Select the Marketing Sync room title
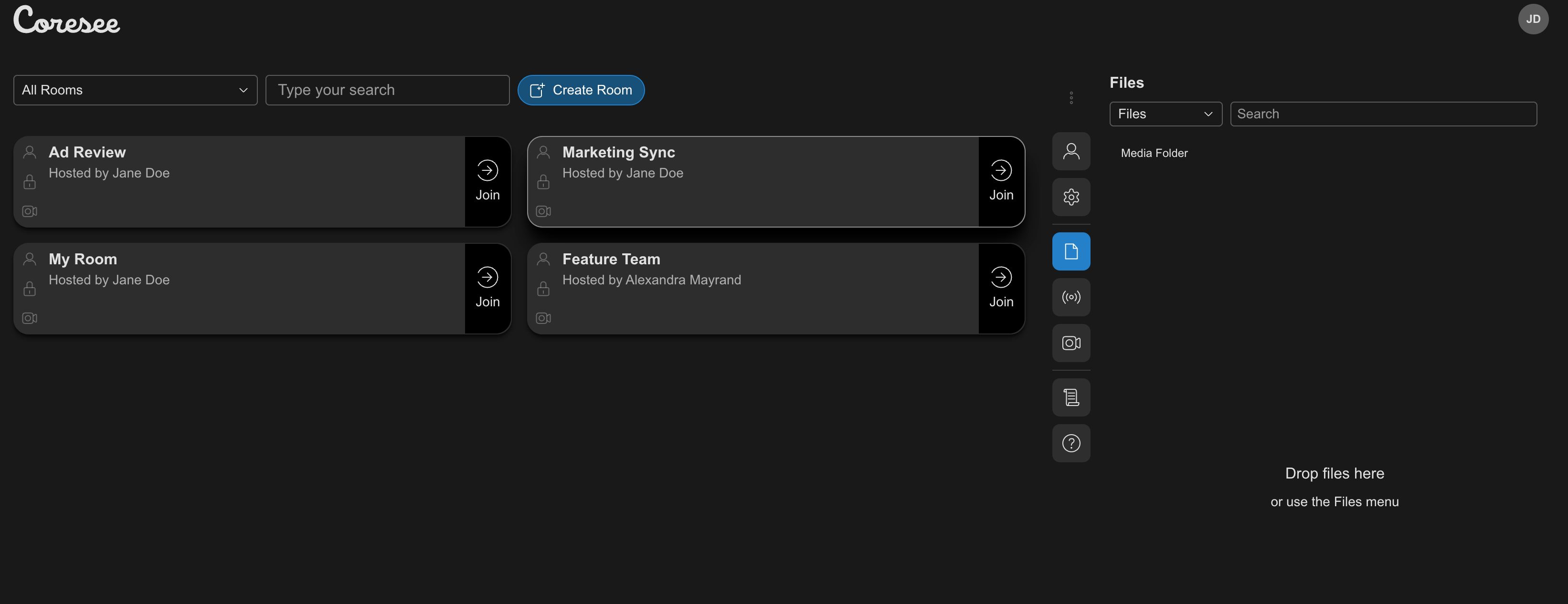1568x604 pixels. (x=618, y=152)
